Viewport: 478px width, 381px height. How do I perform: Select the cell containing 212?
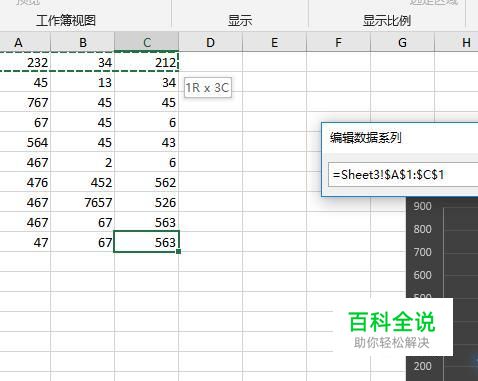point(147,62)
